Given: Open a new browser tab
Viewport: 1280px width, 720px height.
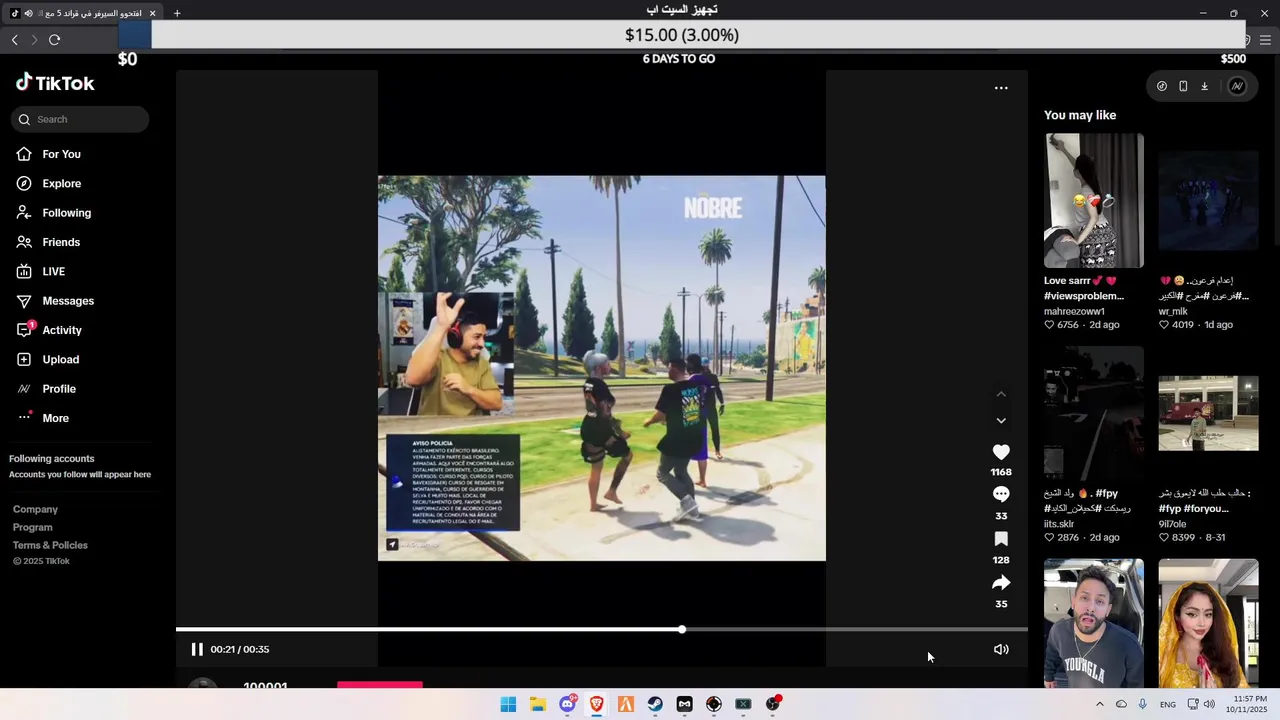Looking at the screenshot, I should [x=177, y=13].
